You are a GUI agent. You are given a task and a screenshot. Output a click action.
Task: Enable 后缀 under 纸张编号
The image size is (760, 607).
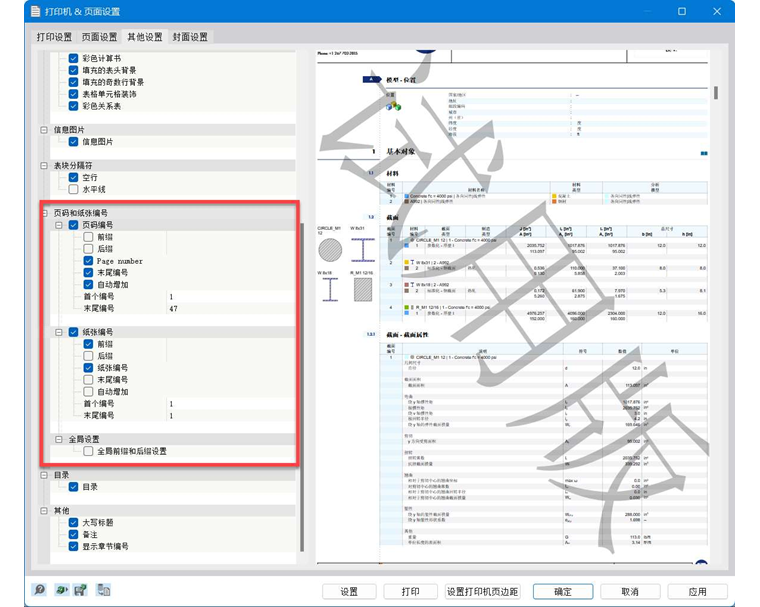[88, 356]
